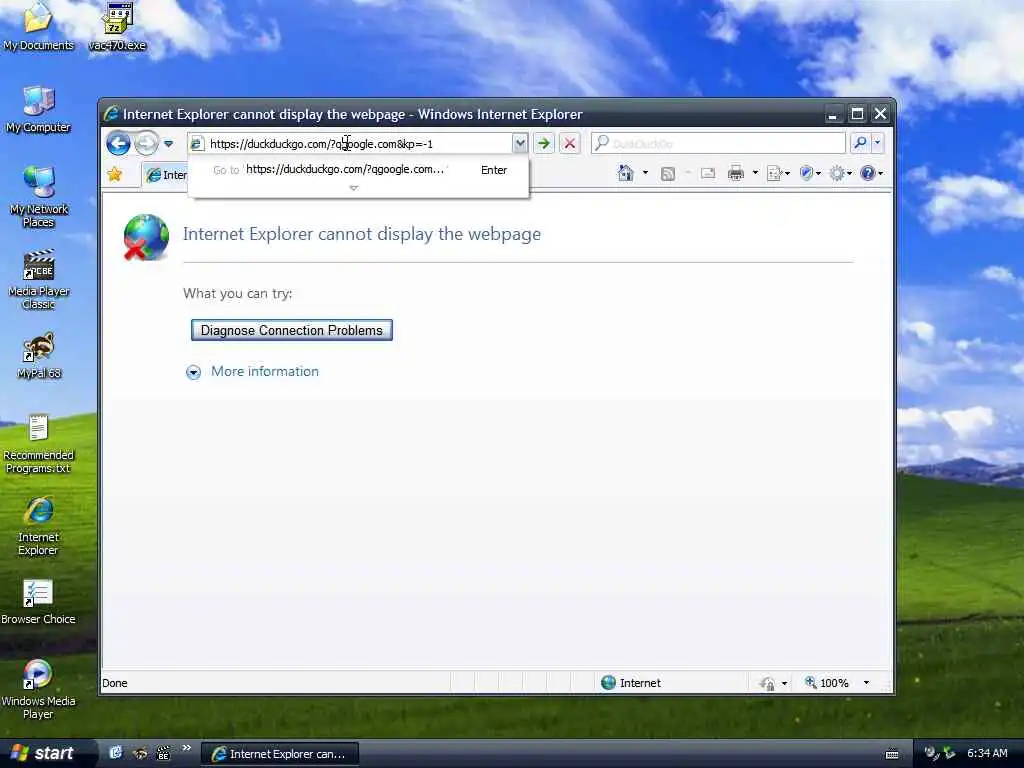Click the MyPal quick launch icon
Screen dimensions: 1024x768
point(140,753)
